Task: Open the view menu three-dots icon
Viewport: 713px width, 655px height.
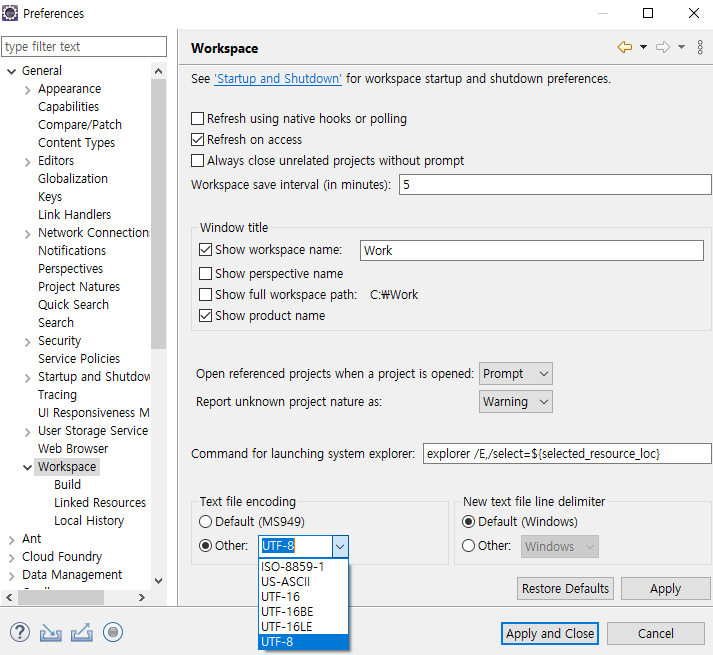Action: point(700,47)
